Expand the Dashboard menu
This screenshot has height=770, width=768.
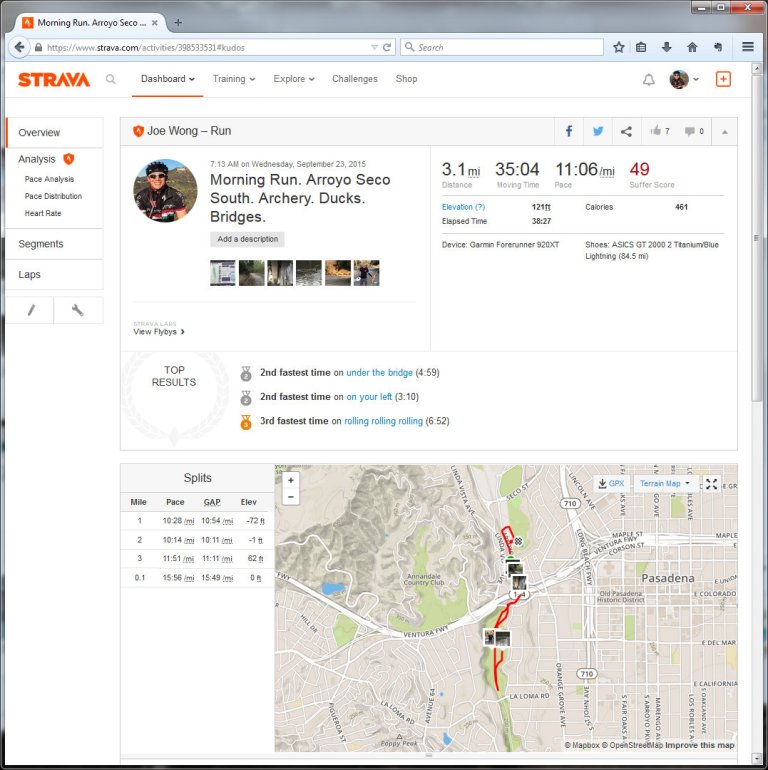click(167, 79)
